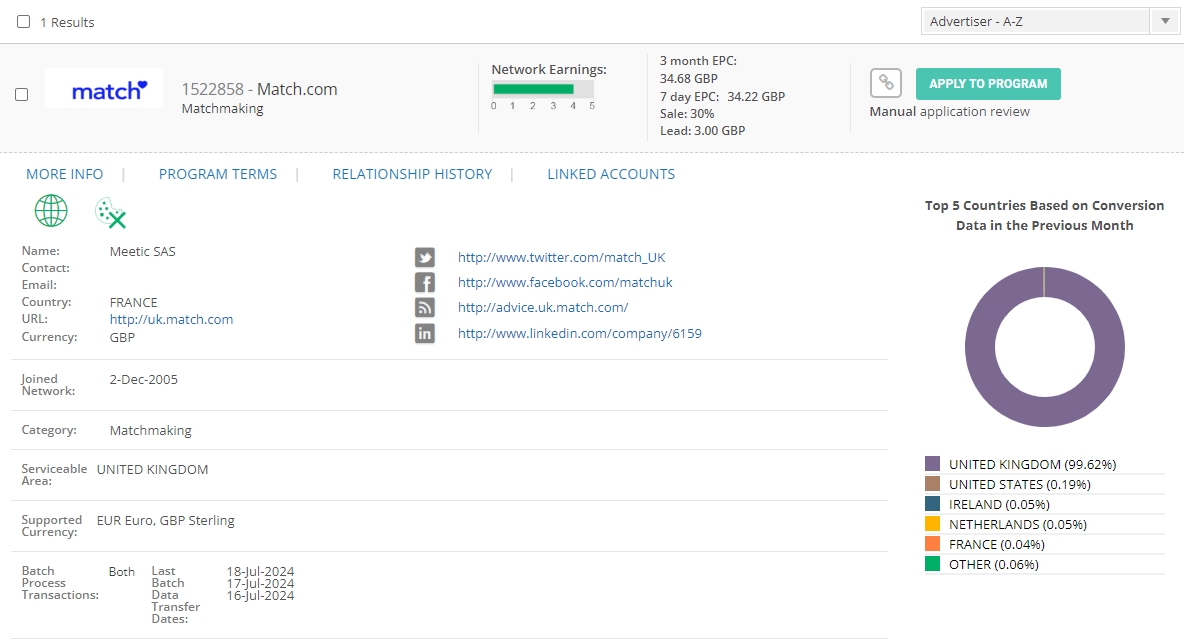Click the Netherlands yellow legend swatch
Viewport: 1184px width, 643px height.
pyautogui.click(x=933, y=524)
